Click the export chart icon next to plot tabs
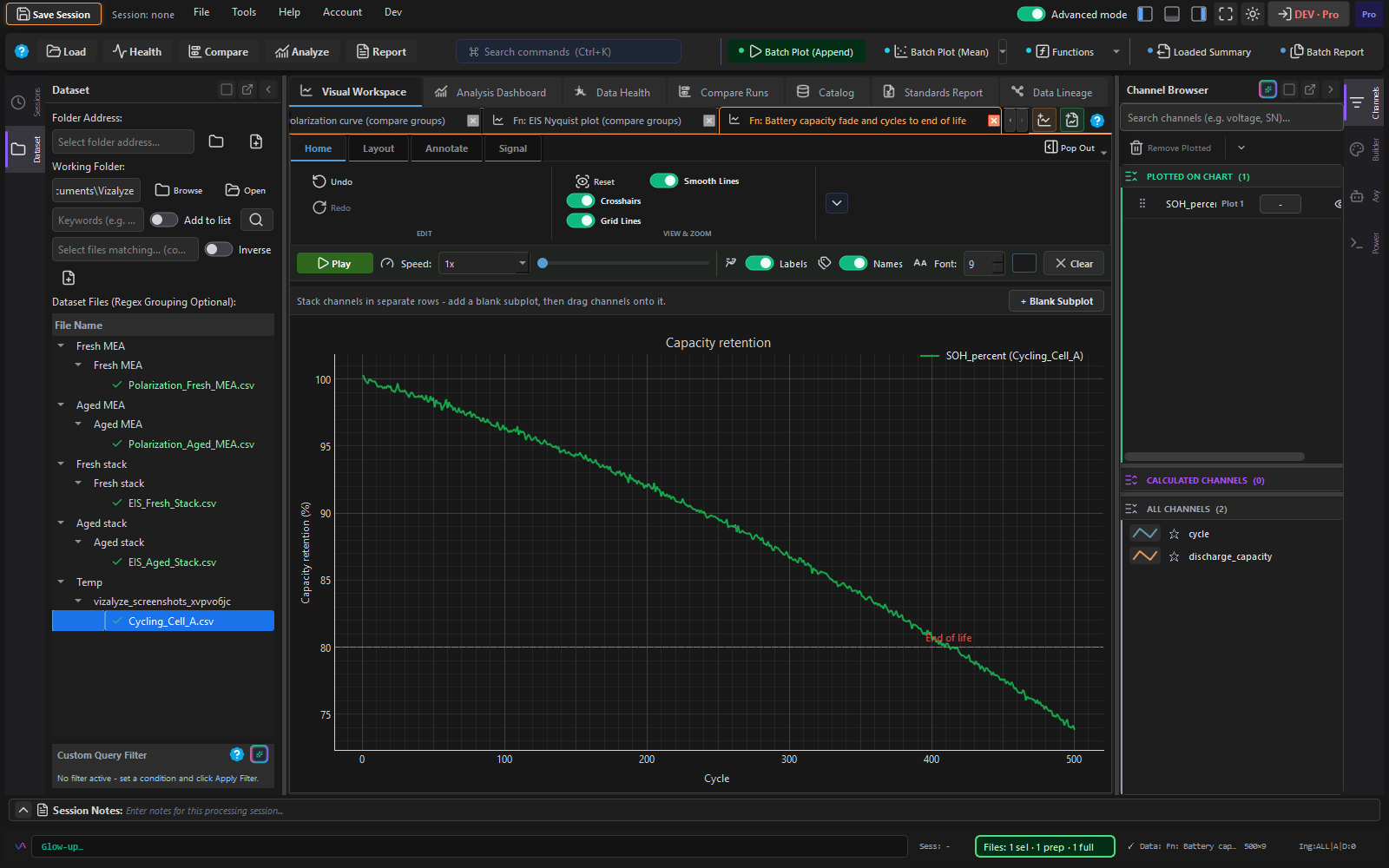Viewport: 1389px width, 868px height. tap(1072, 121)
